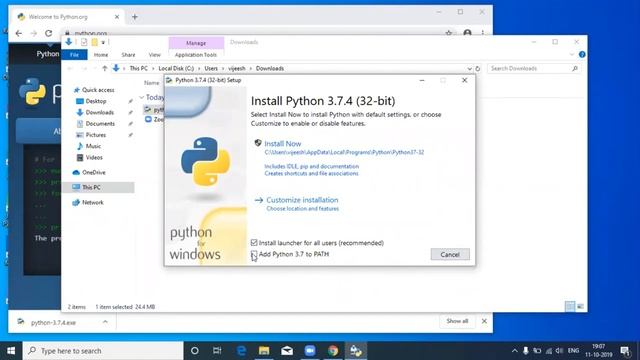640x360 pixels.
Task: Close Chrome downloads bar
Action: tap(484, 321)
